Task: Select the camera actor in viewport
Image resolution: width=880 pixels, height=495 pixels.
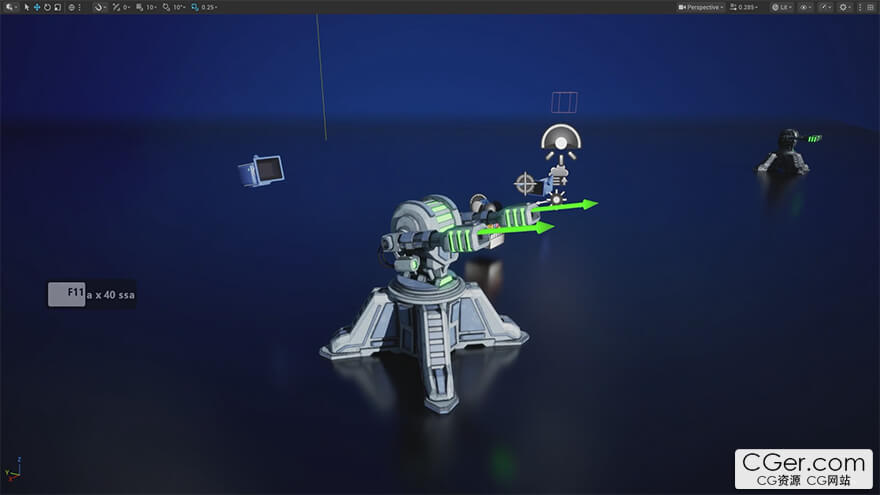Action: pyautogui.click(x=261, y=171)
